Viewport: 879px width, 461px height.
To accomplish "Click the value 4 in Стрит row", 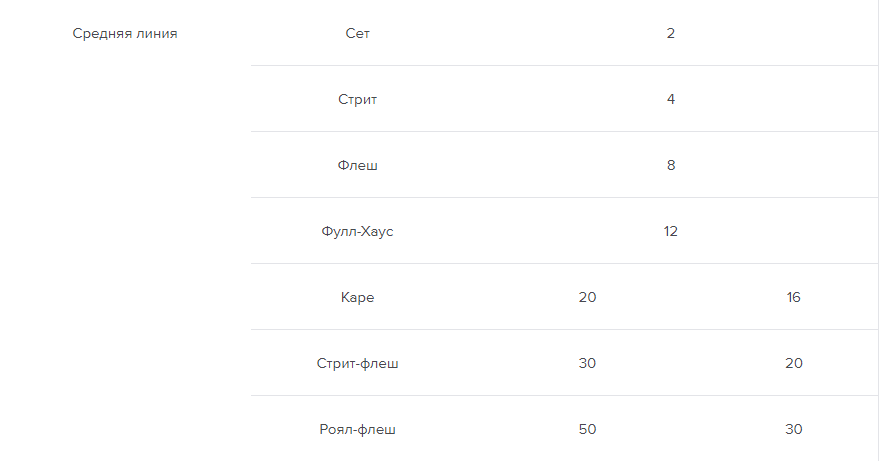I will tap(670, 99).
